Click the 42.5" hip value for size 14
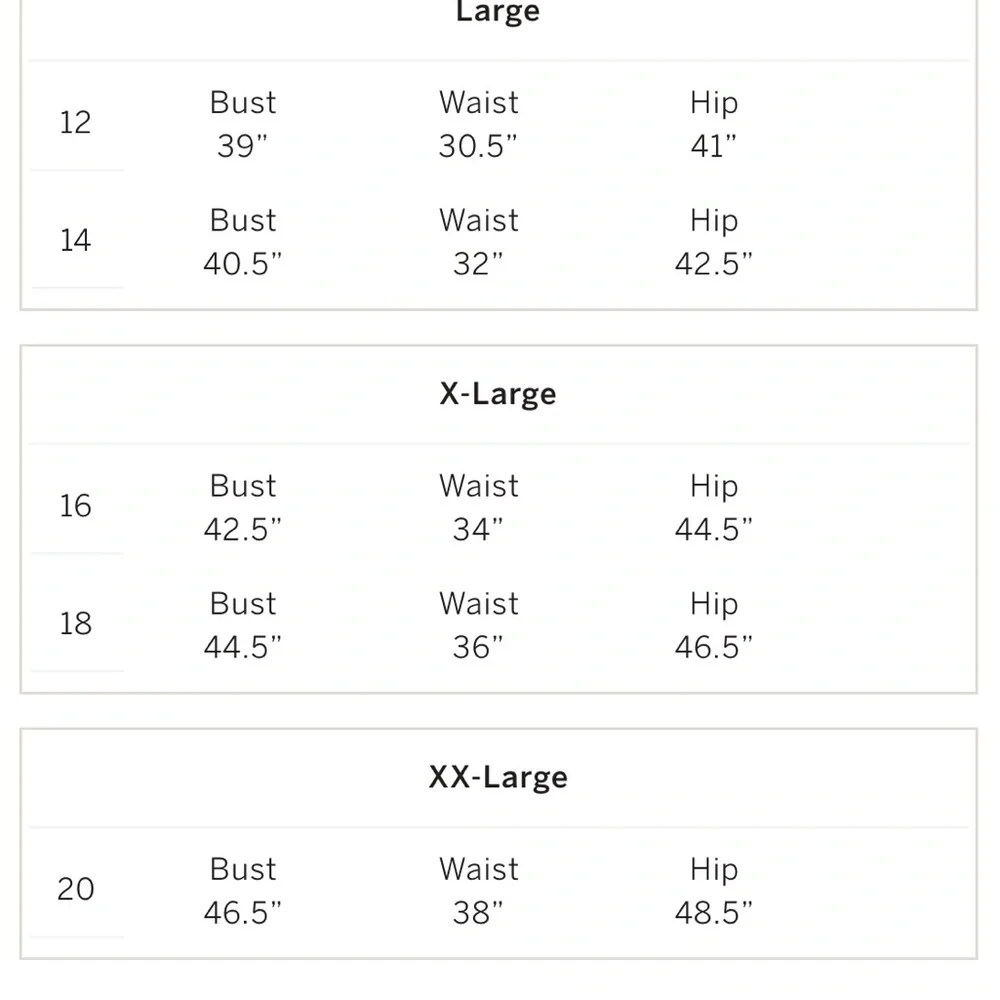 coord(714,264)
